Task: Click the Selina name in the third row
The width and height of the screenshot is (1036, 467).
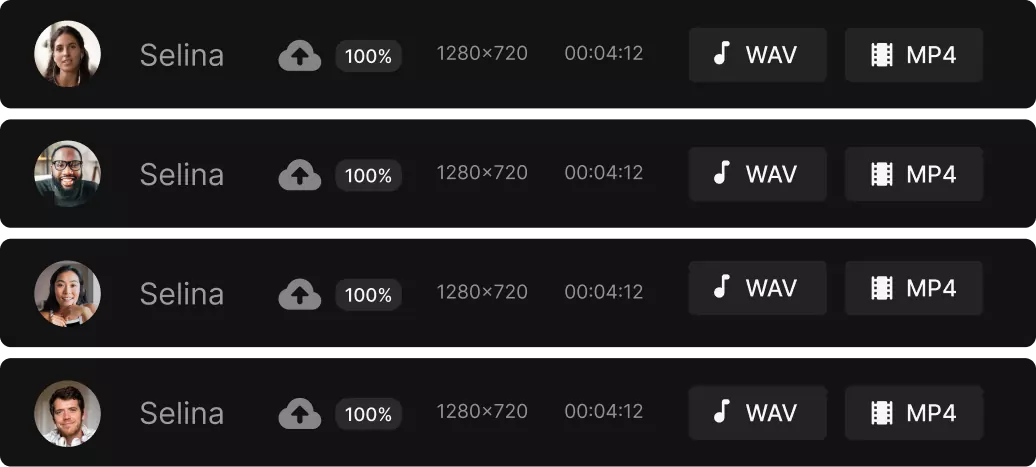Action: pyautogui.click(x=181, y=294)
